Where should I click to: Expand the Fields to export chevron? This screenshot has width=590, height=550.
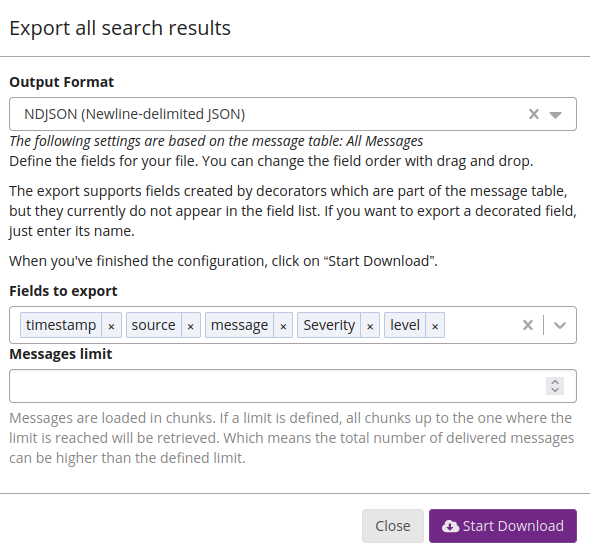pyautogui.click(x=560, y=325)
